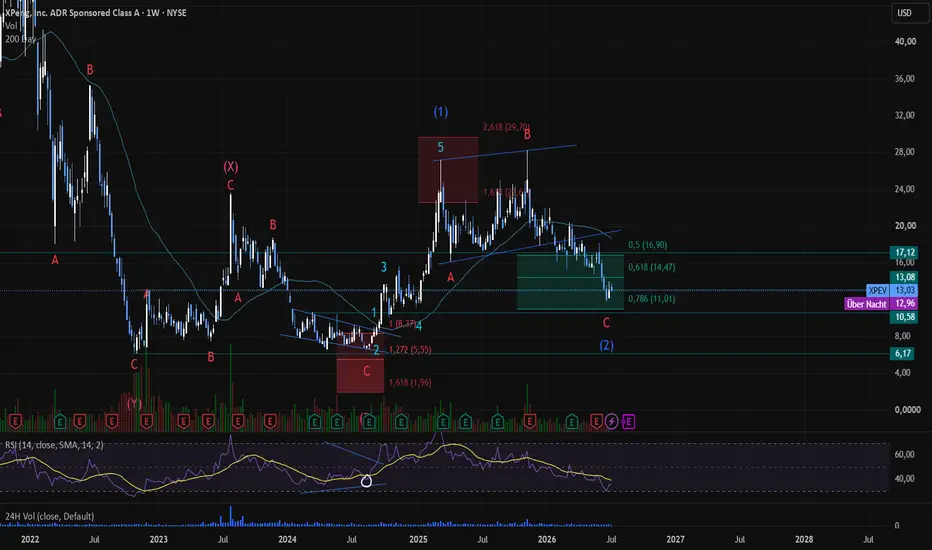Click the RSI 40,00 scale value
The height and width of the screenshot is (550, 932).
point(905,479)
